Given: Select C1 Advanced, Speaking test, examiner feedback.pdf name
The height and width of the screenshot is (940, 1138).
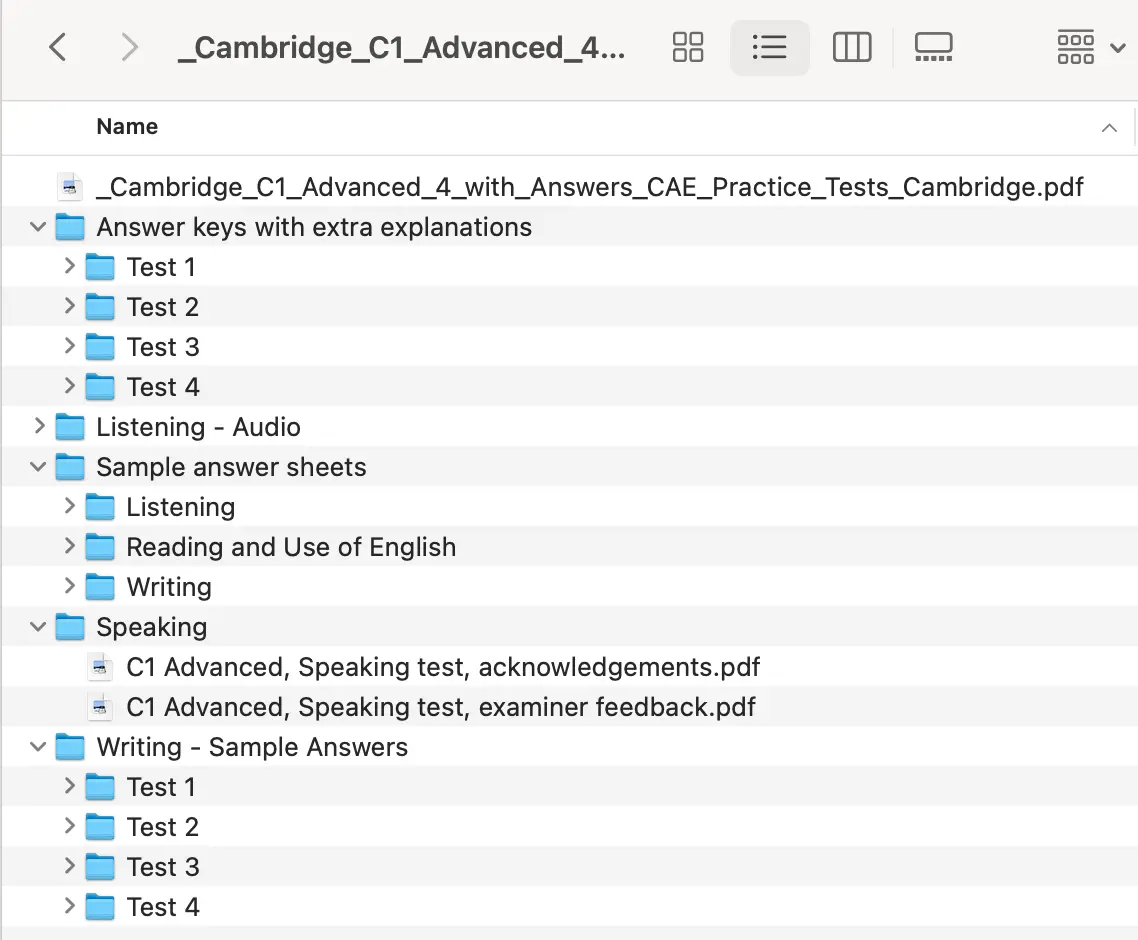Looking at the screenshot, I should [x=441, y=706].
